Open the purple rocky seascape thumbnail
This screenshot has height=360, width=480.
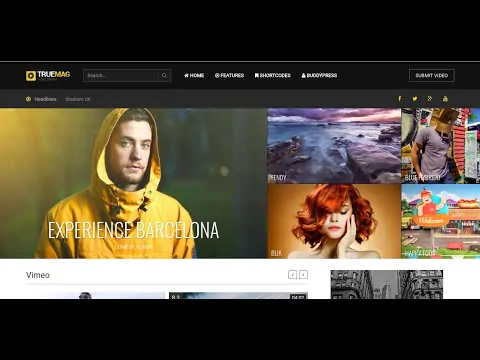click(334, 146)
